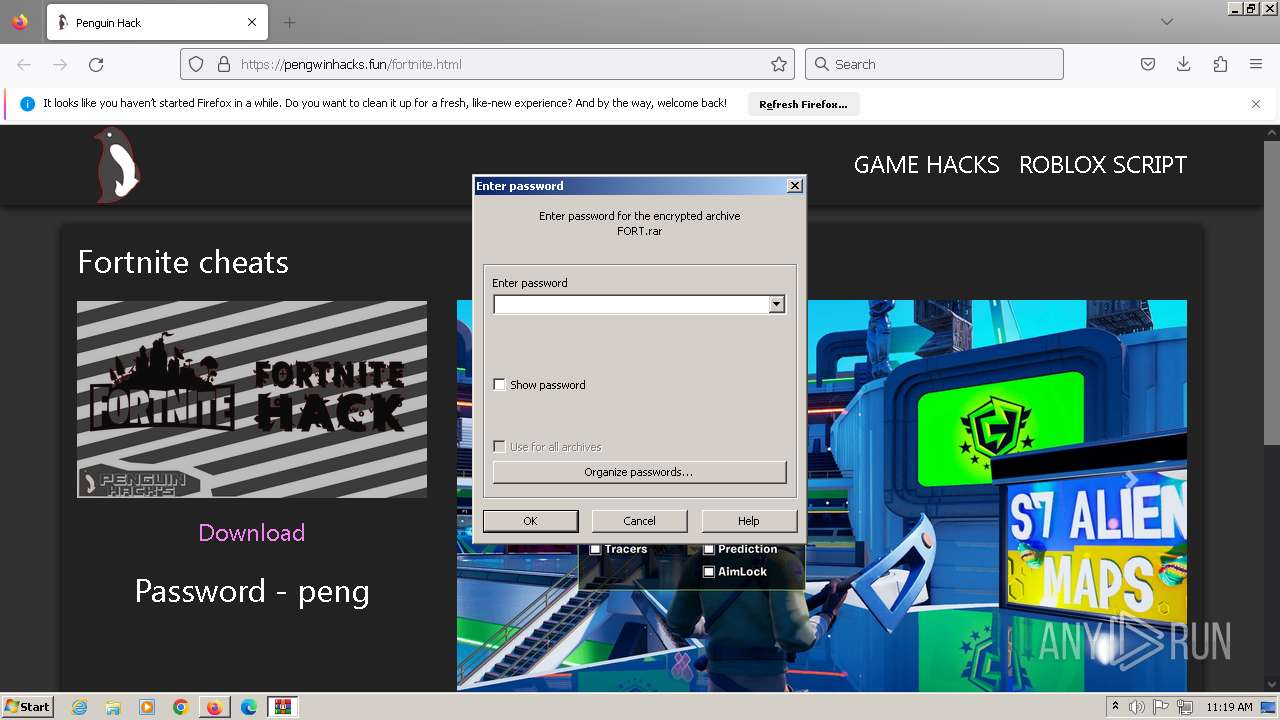Click the Action Center flag tray icon

pos(1162,707)
